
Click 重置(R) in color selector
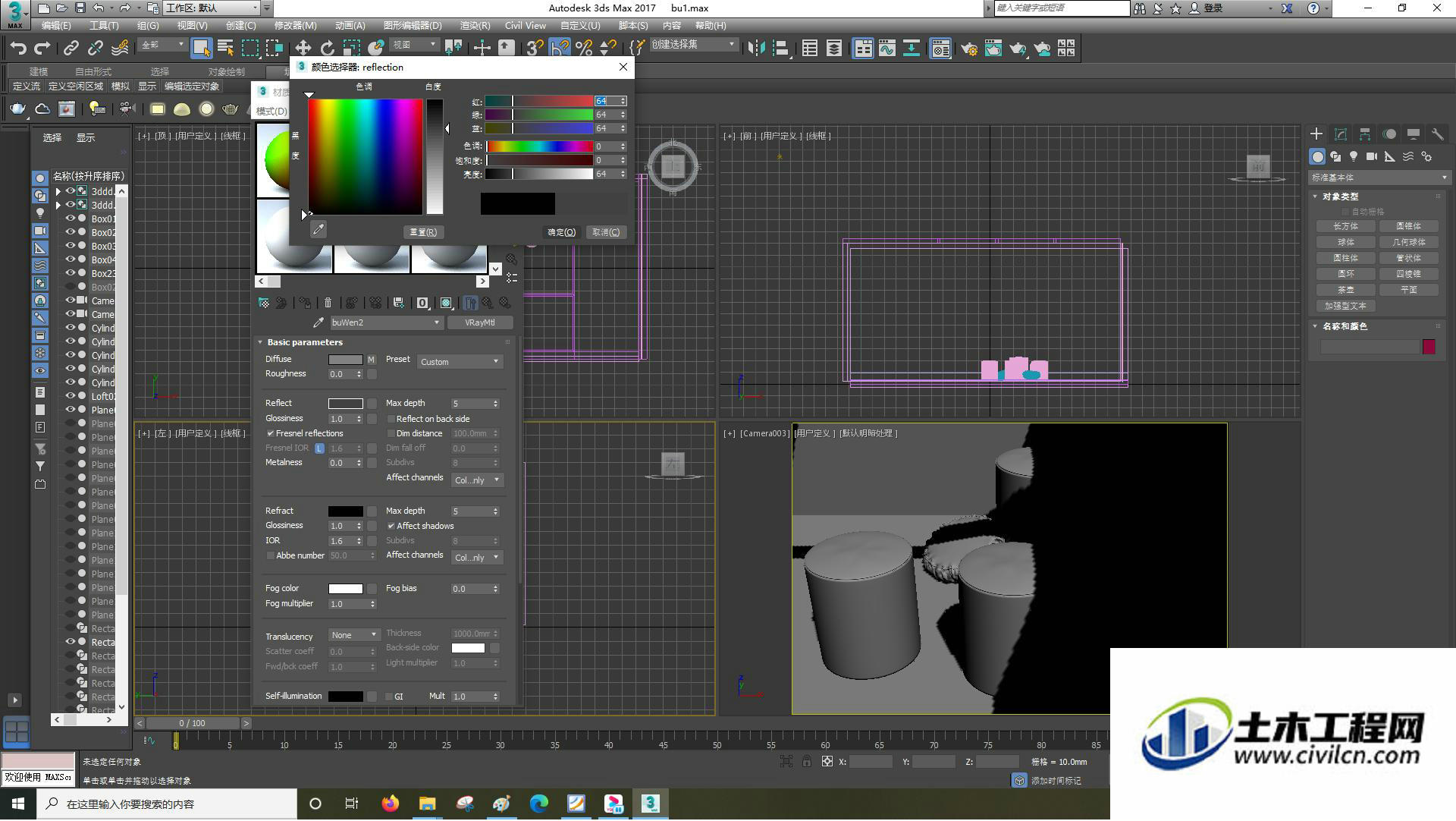tap(423, 232)
